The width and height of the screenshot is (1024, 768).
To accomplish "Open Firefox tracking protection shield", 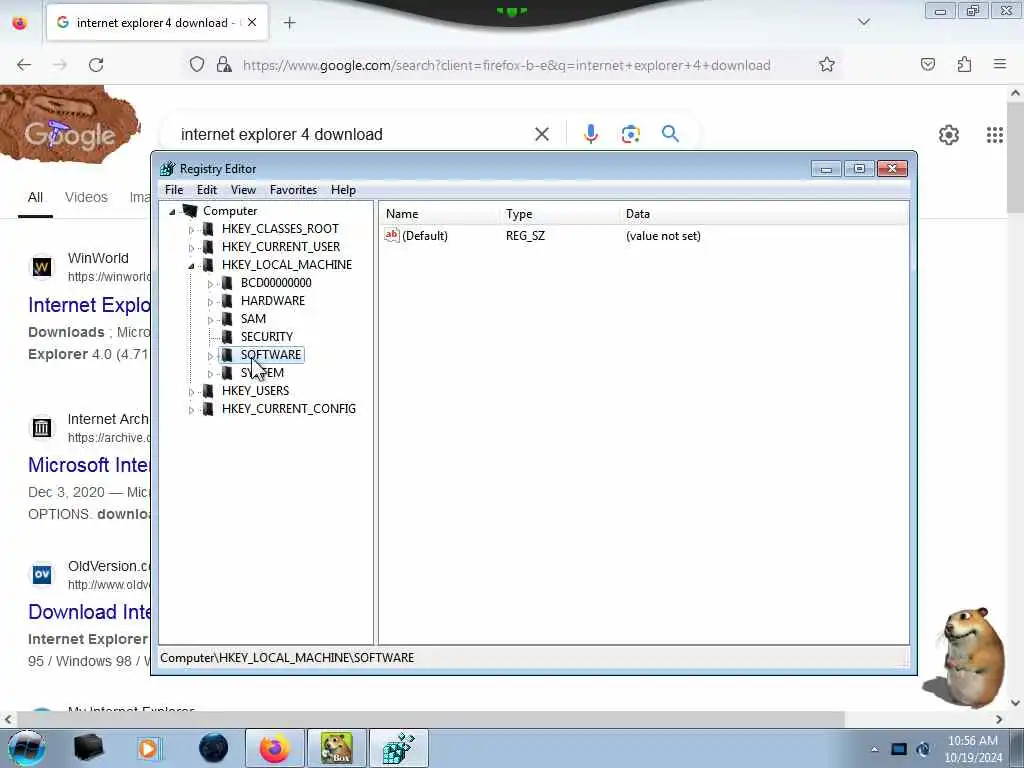I will click(197, 65).
